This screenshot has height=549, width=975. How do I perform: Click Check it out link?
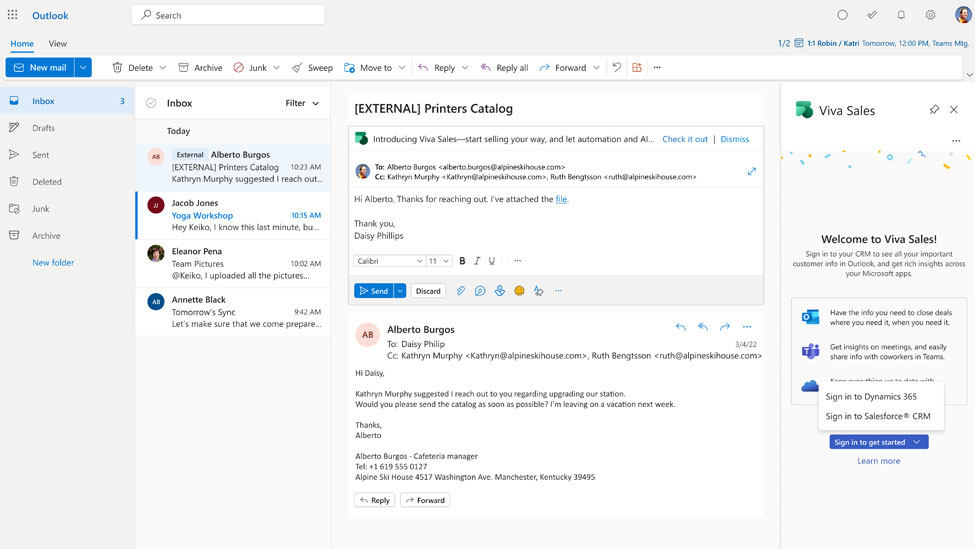coord(685,139)
